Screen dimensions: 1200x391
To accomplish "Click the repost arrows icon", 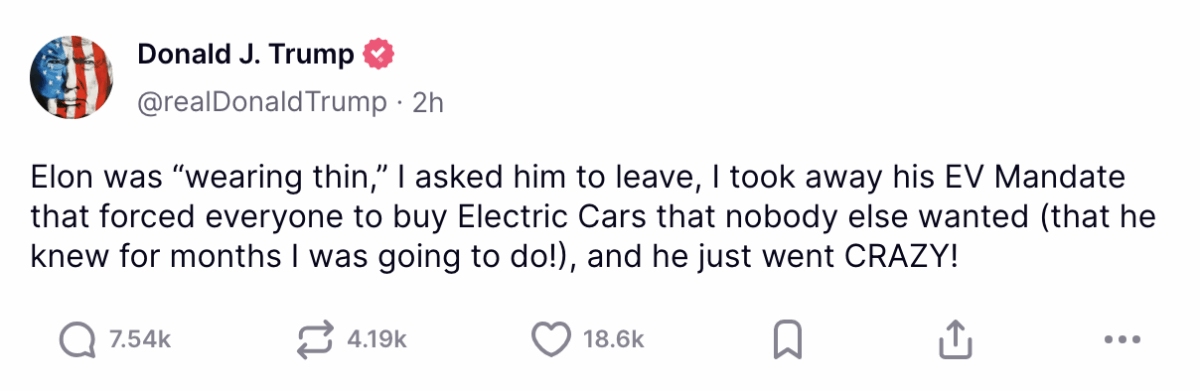I will click(x=316, y=339).
